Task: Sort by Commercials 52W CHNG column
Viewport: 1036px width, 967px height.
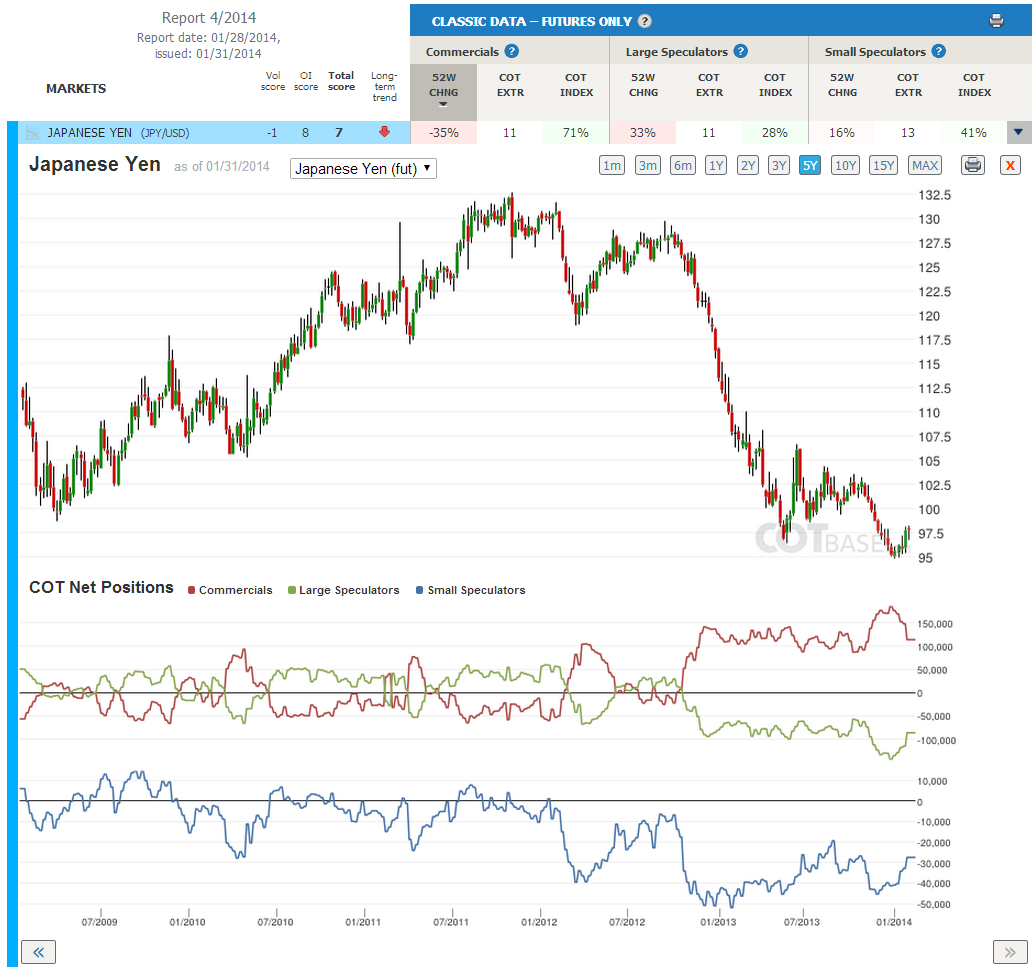Action: (443, 89)
